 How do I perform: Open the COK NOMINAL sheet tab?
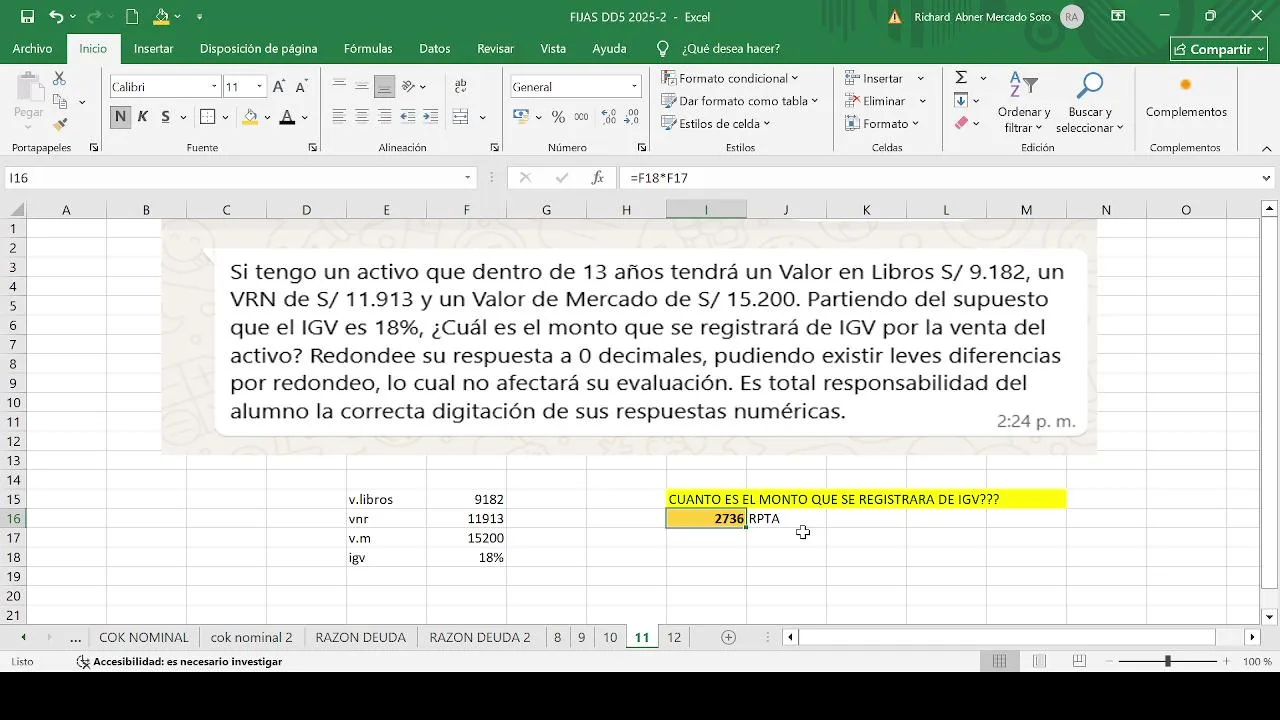coord(144,637)
